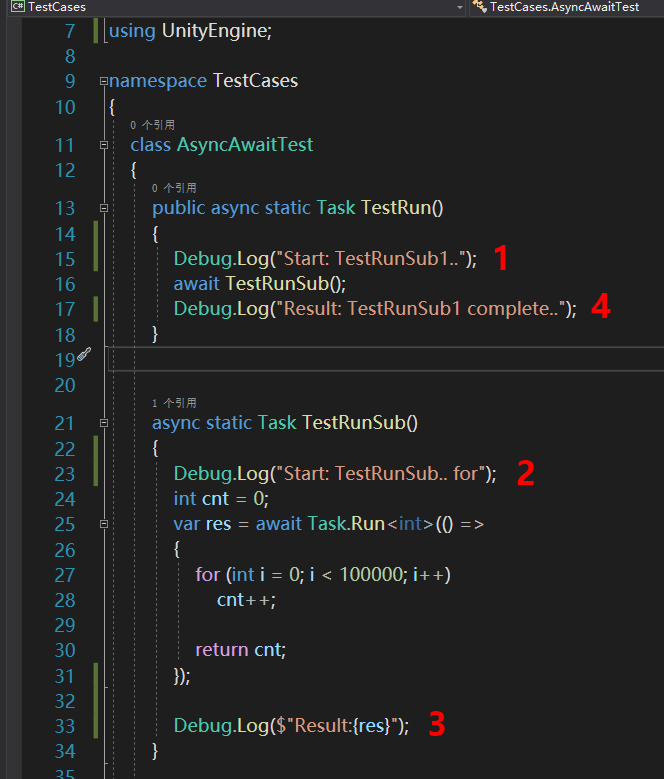
Task: Click 'await TestRunSub();' on line 16
Action: (x=260, y=284)
